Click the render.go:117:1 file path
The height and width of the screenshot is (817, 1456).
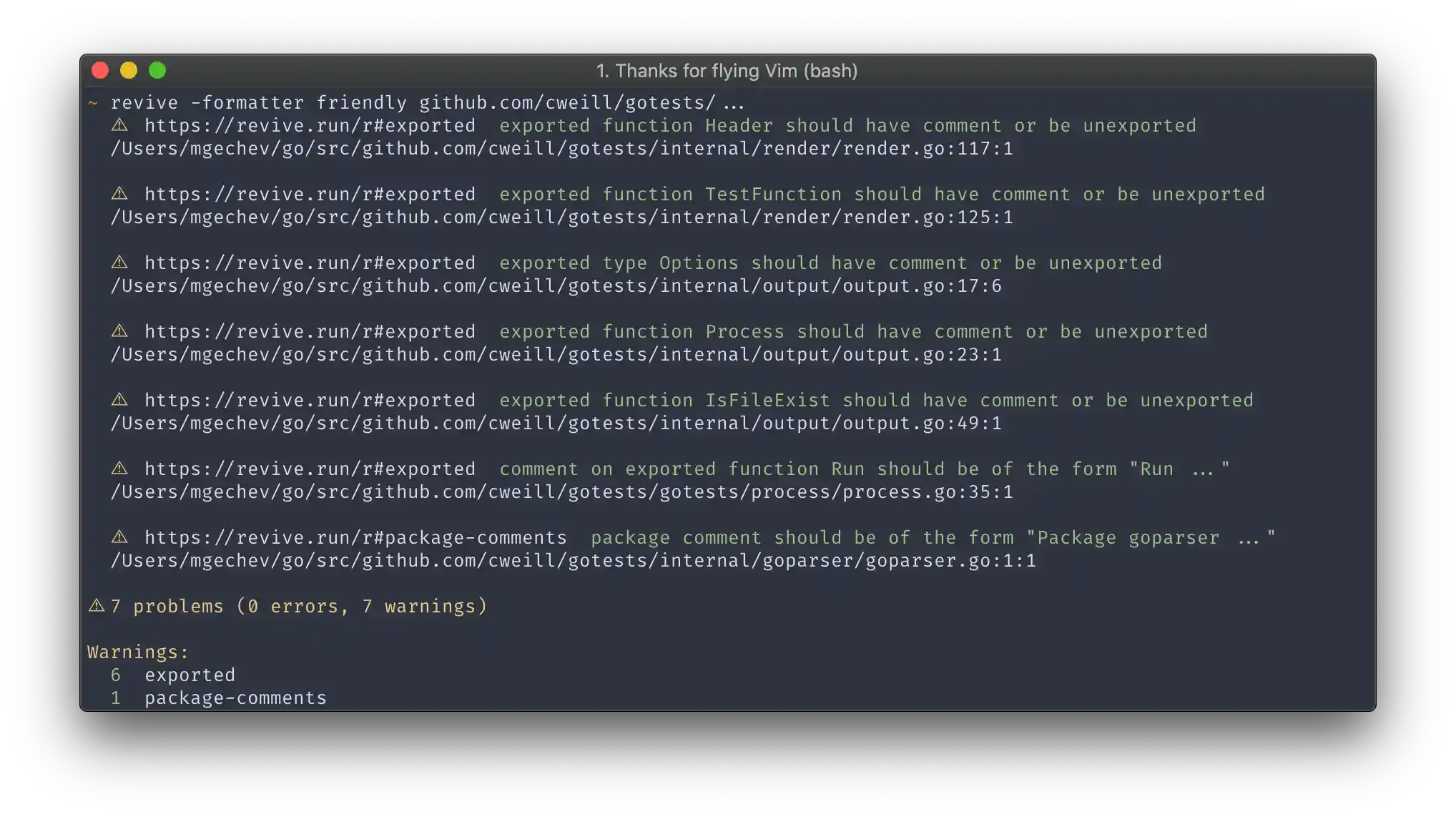(561, 149)
